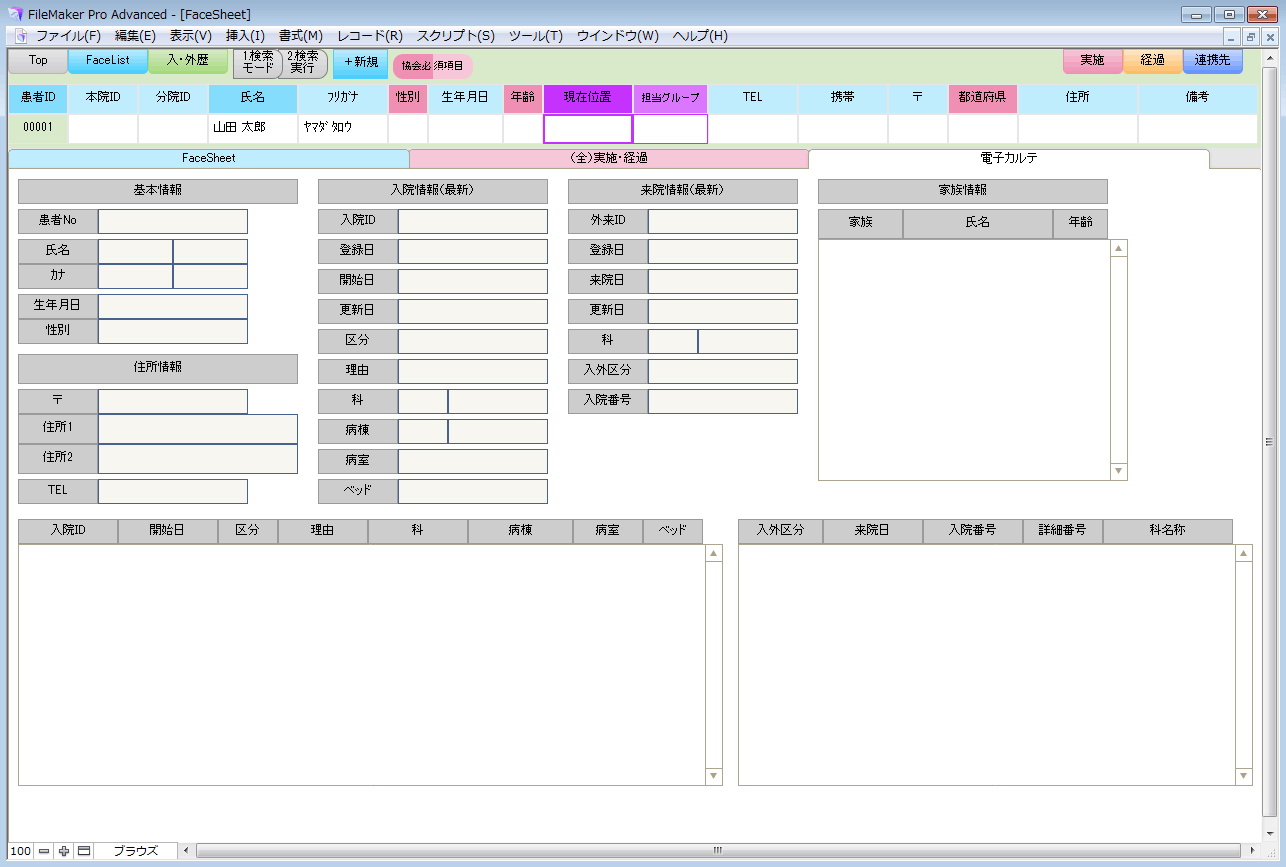Click the FileMaker document icon in menu bar
The height and width of the screenshot is (867, 1286).
click(20, 36)
